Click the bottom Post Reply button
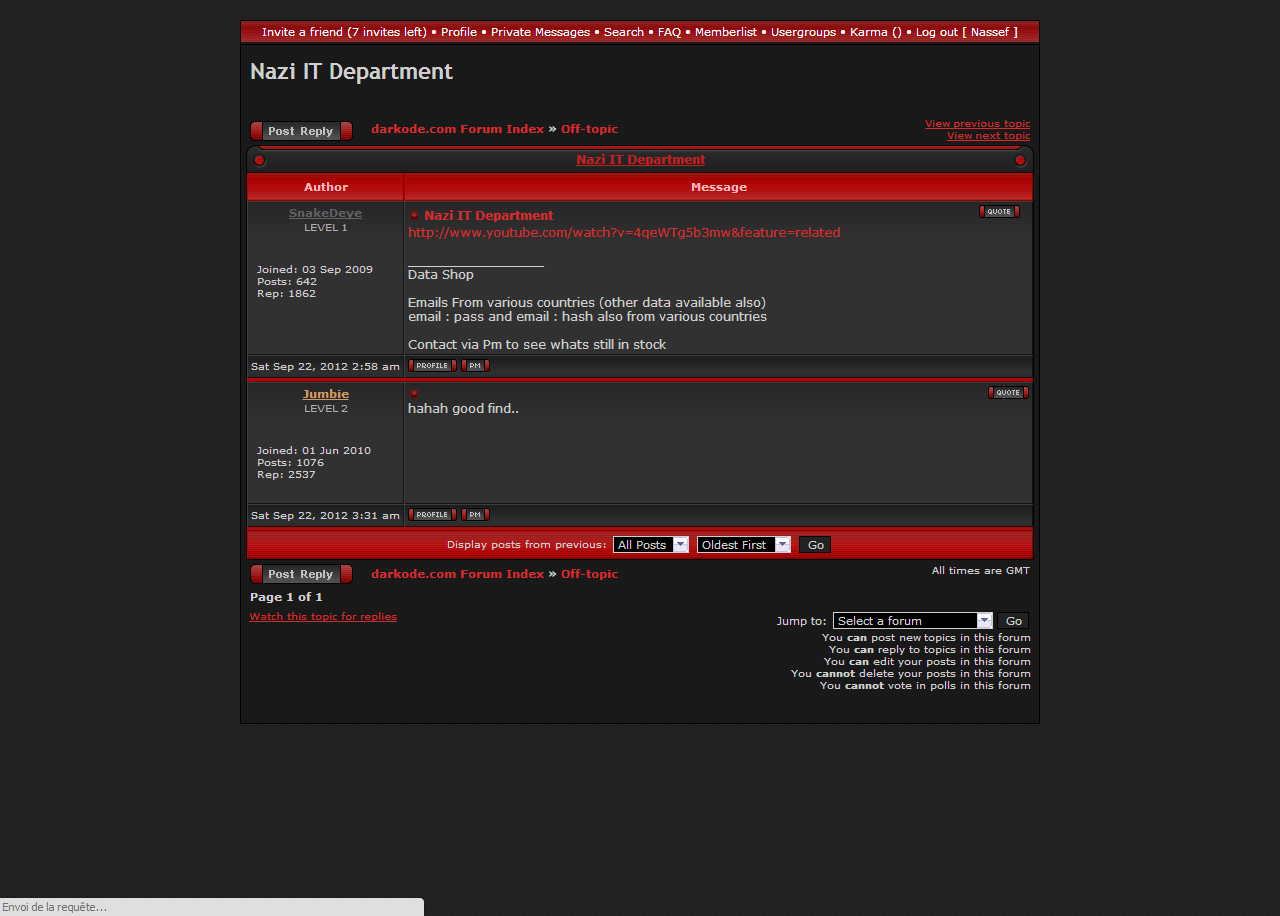The image size is (1280, 916). point(301,574)
